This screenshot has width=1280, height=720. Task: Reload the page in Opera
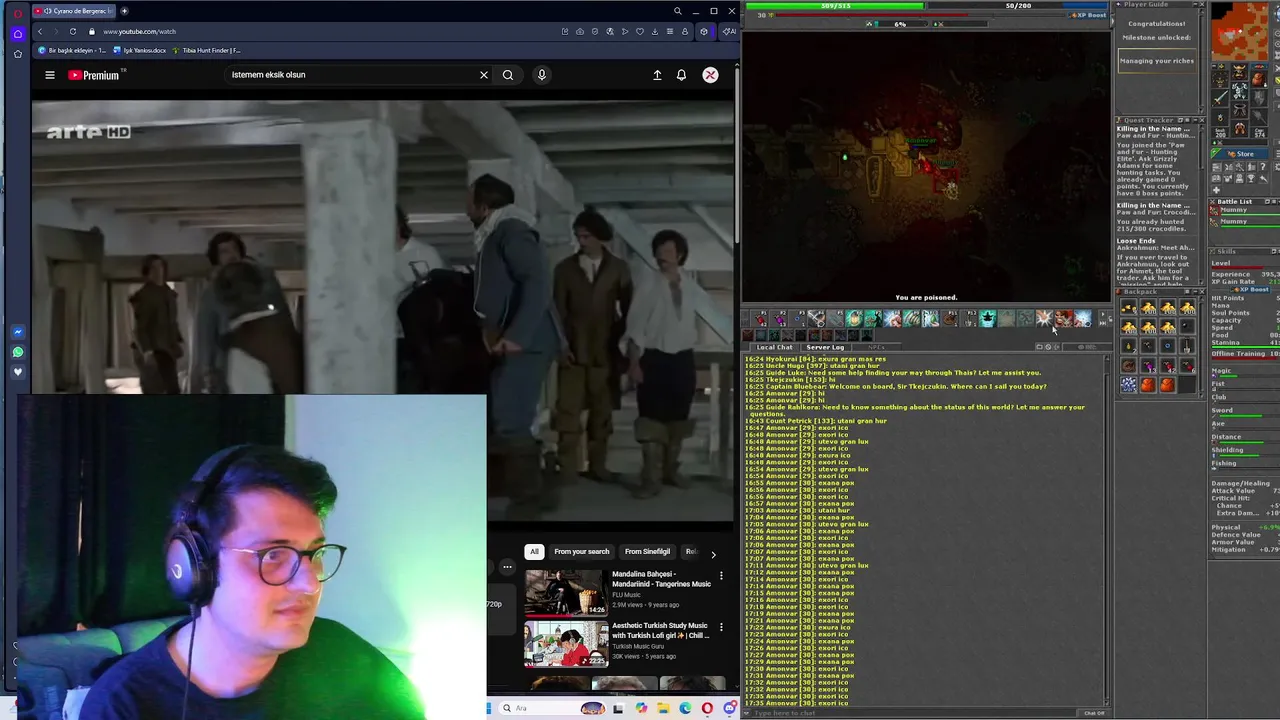[x=72, y=31]
